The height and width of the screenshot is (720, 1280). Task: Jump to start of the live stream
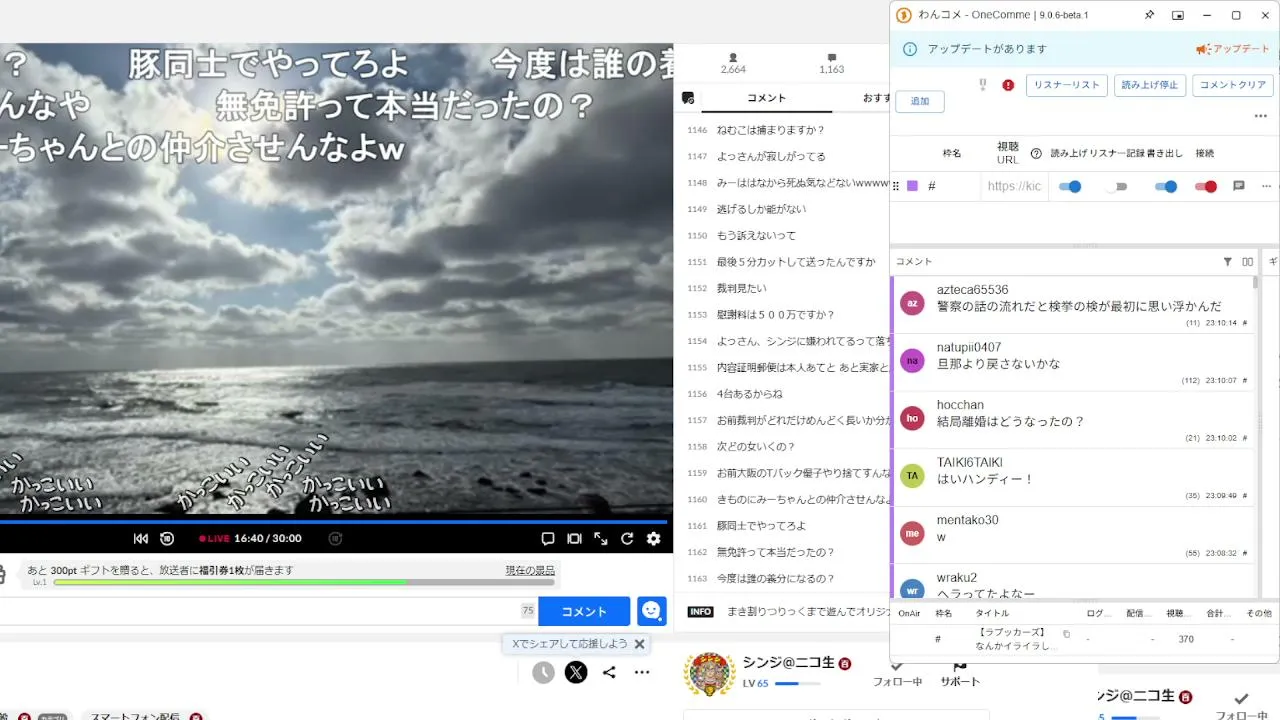pyautogui.click(x=141, y=538)
